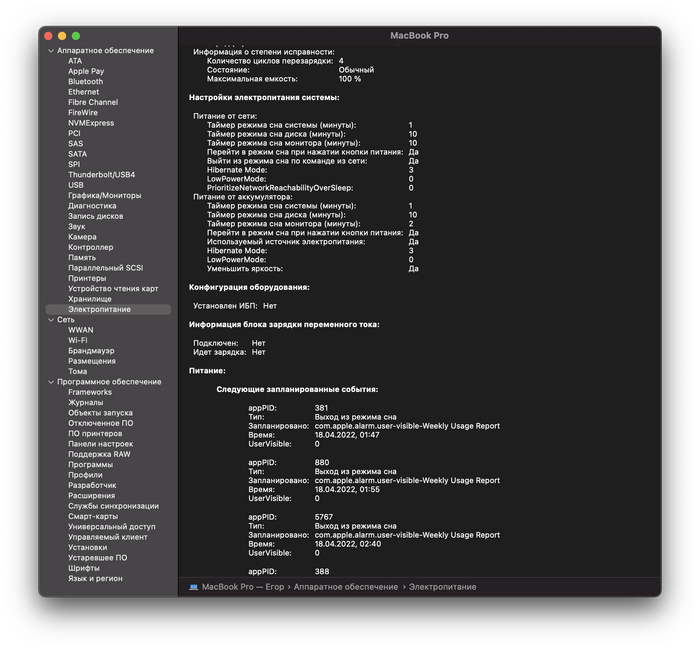This screenshot has height=648, width=700.
Task: Select ATA in the sidebar
Action: pos(75,61)
